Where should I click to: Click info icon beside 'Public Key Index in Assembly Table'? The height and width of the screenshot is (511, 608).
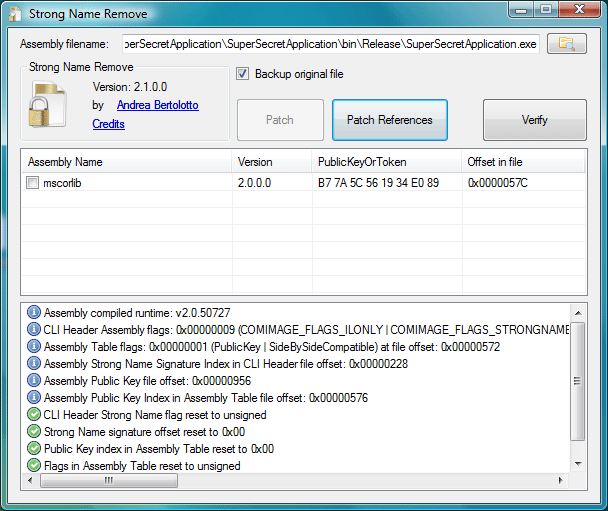[x=34, y=397]
